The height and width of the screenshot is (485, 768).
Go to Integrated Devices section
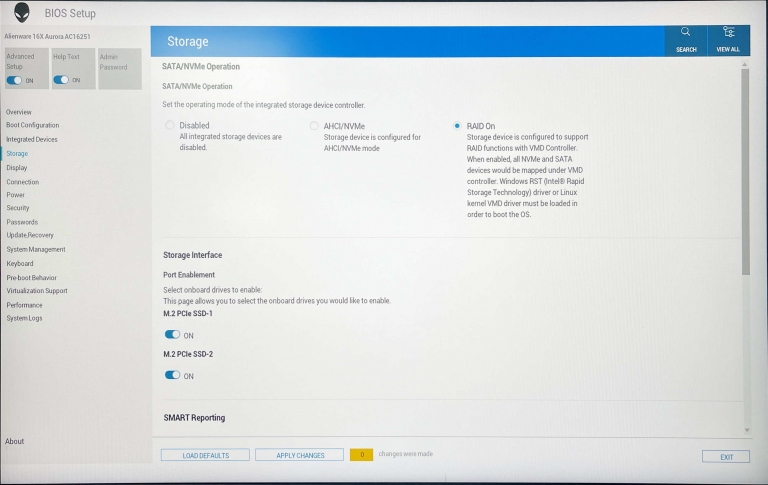[31, 139]
